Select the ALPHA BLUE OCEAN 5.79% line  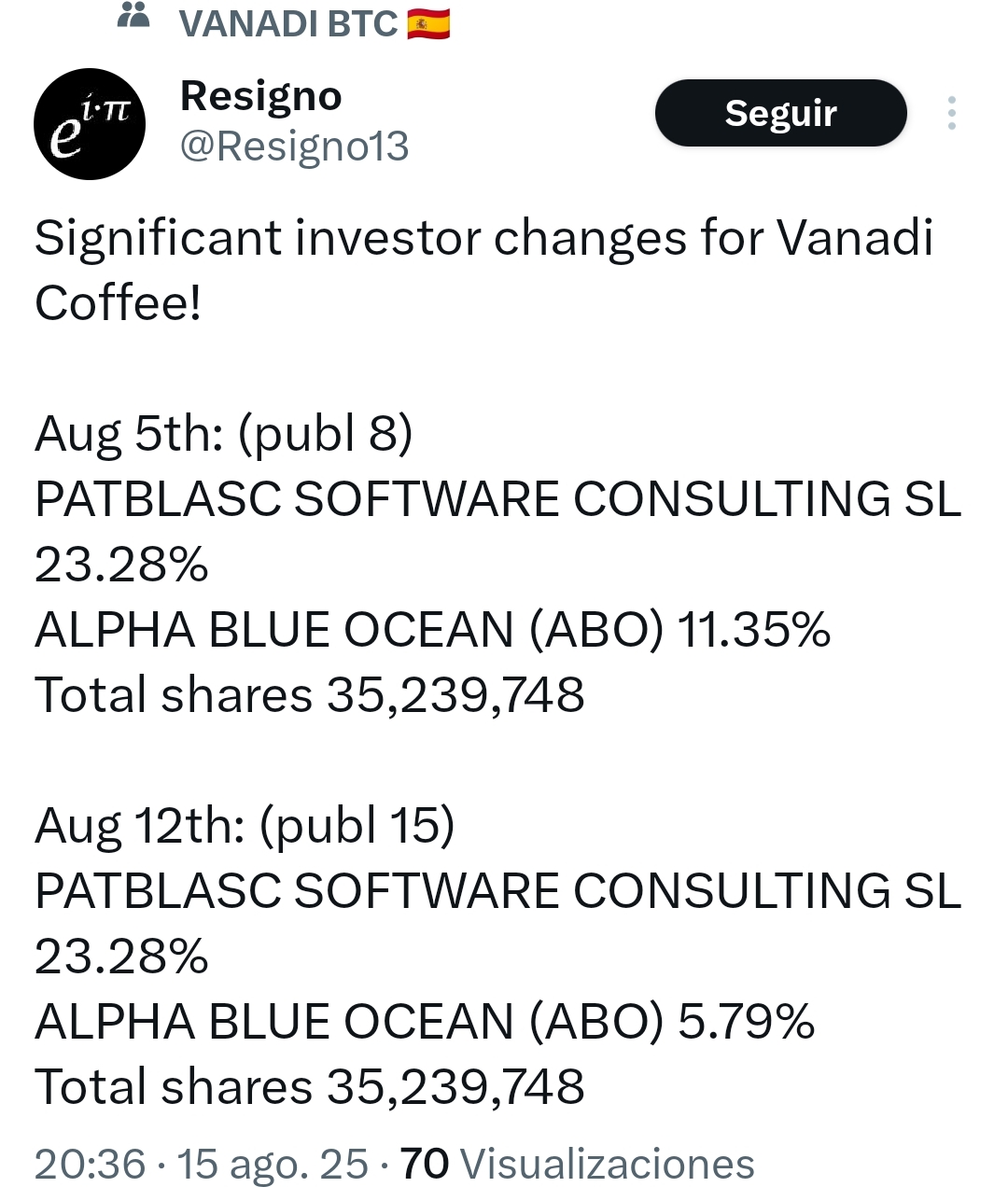(x=425, y=1022)
